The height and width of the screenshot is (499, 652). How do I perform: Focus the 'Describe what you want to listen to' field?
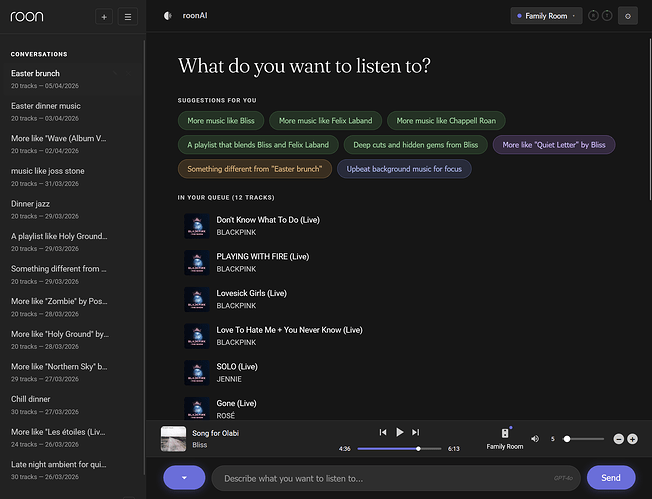(x=396, y=478)
